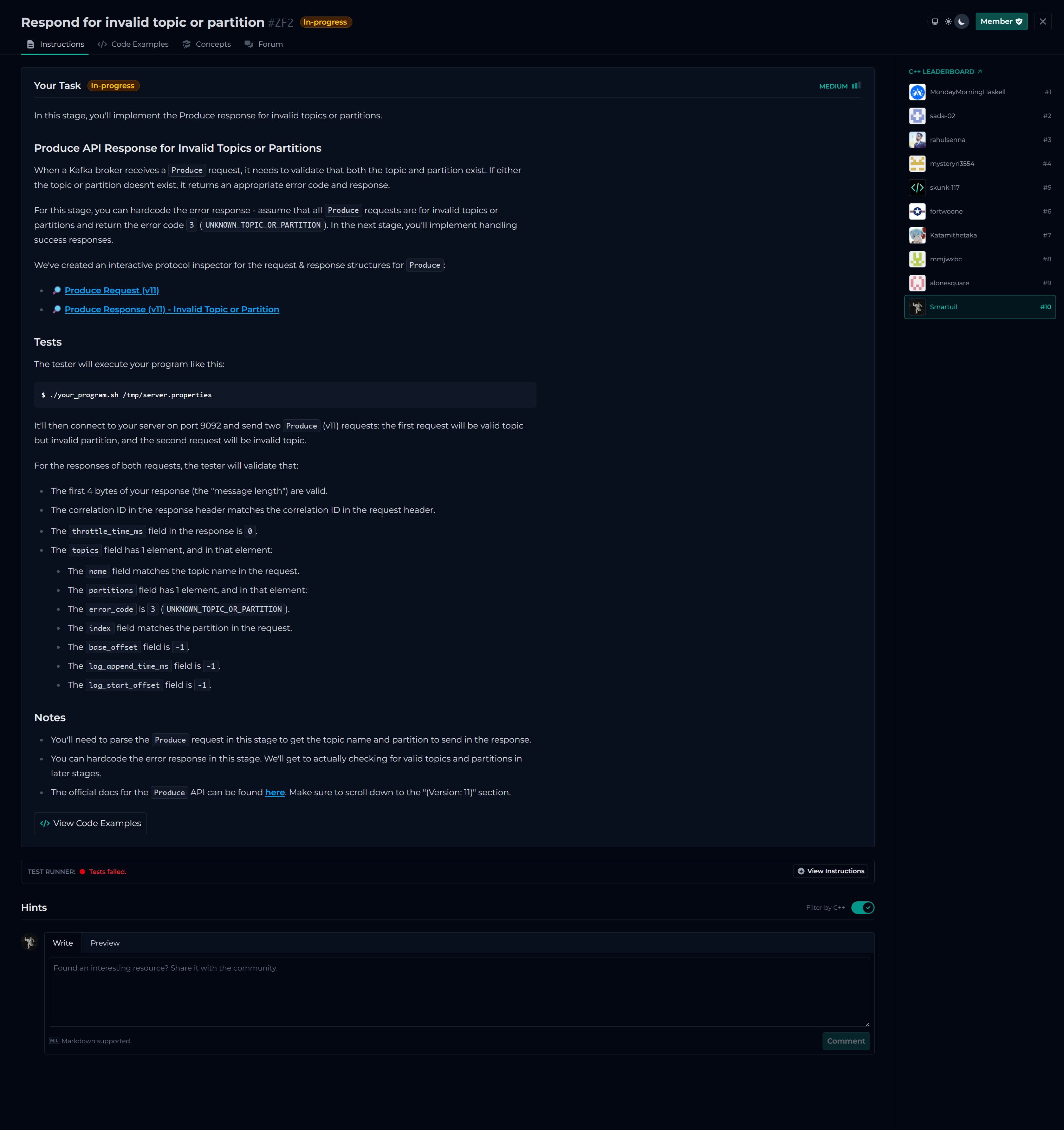This screenshot has height=1130, width=1064.
Task: Open the official Produce docs 'here' link
Action: click(x=275, y=793)
